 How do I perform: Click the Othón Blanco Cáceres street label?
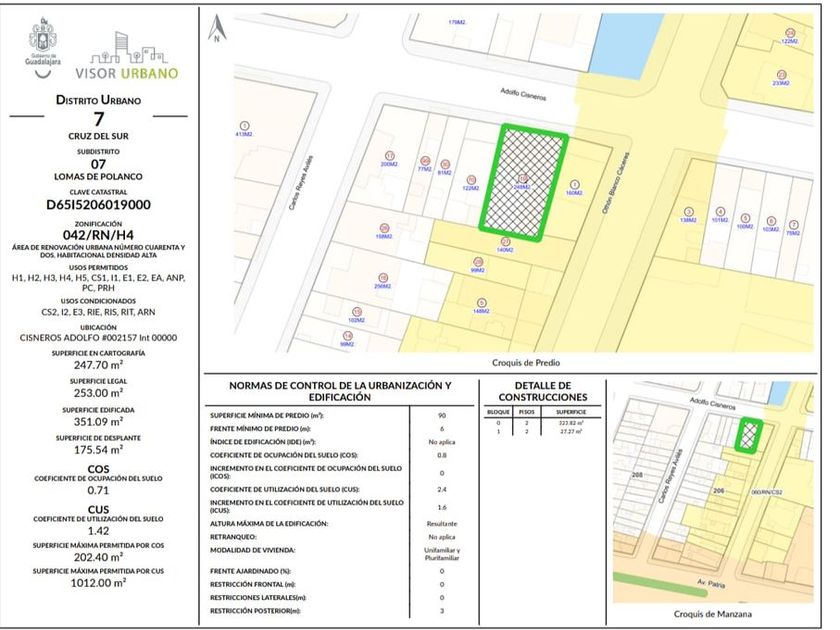tap(616, 183)
